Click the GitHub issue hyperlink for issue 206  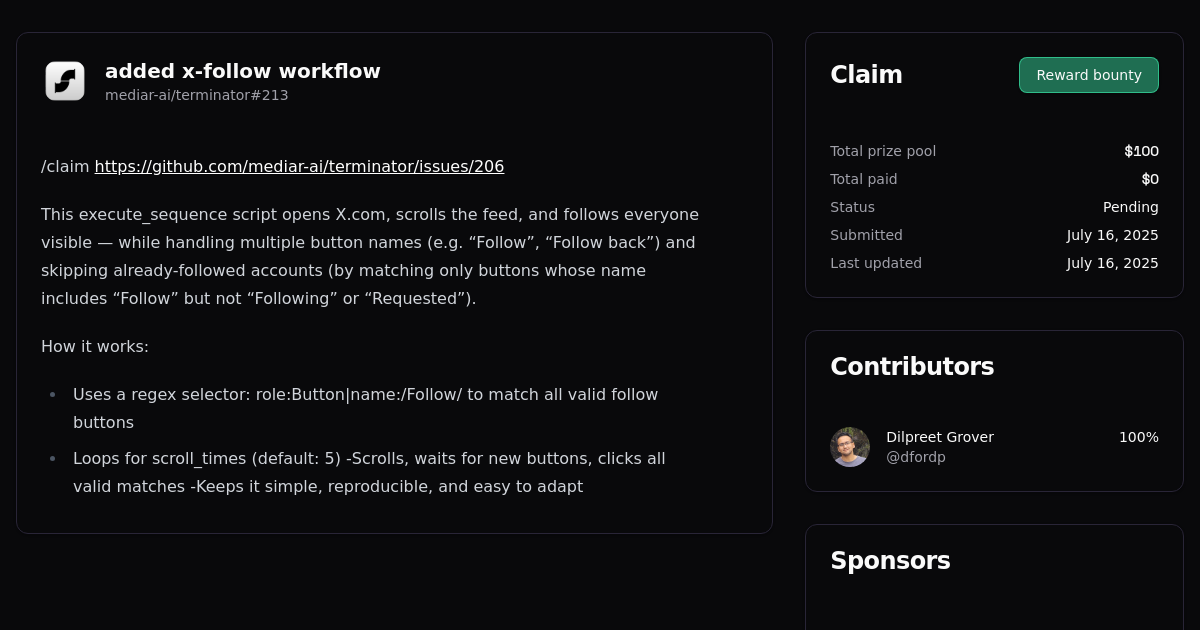click(299, 166)
